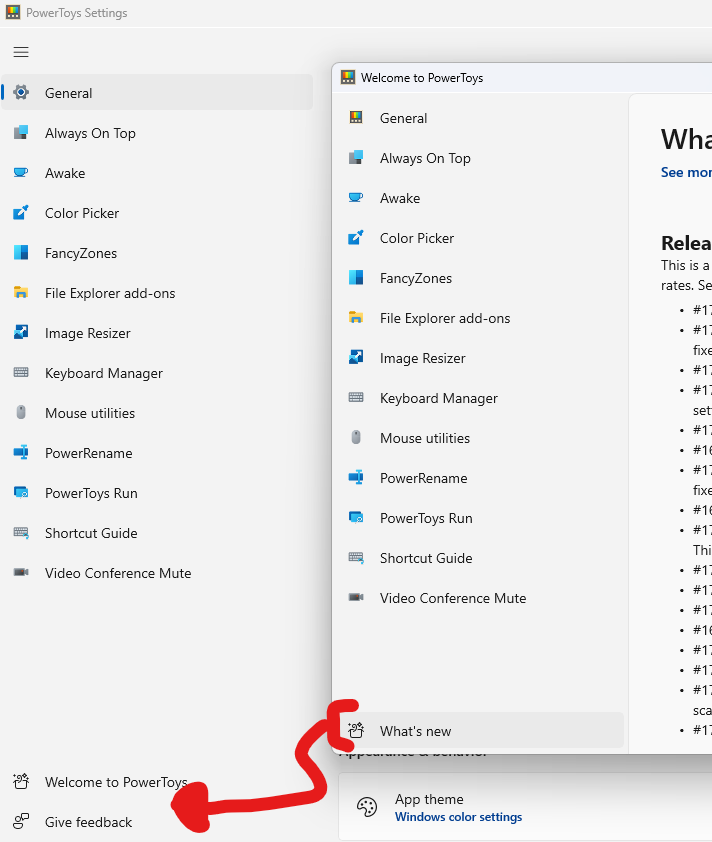Open Welcome to PowerToys from Settings sidebar
Screen dimensions: 712x842
(x=117, y=782)
